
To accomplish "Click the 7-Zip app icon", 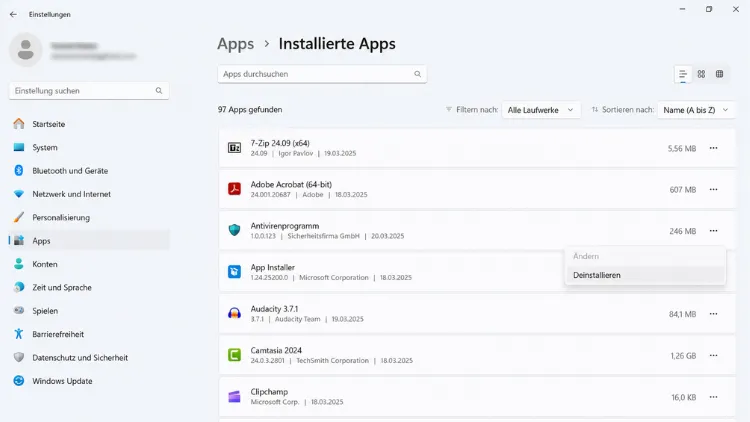I will [234, 148].
